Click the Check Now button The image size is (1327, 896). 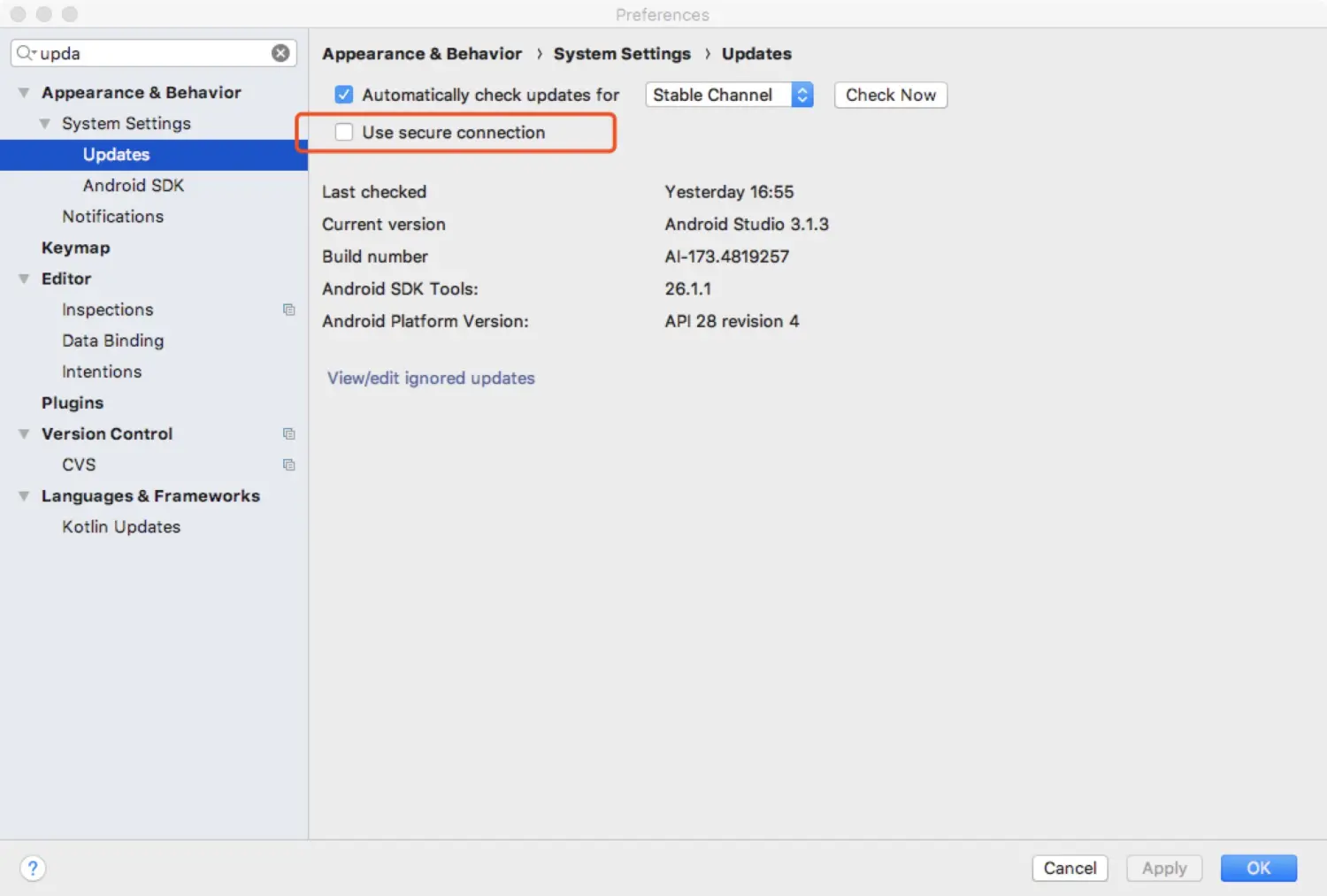891,95
